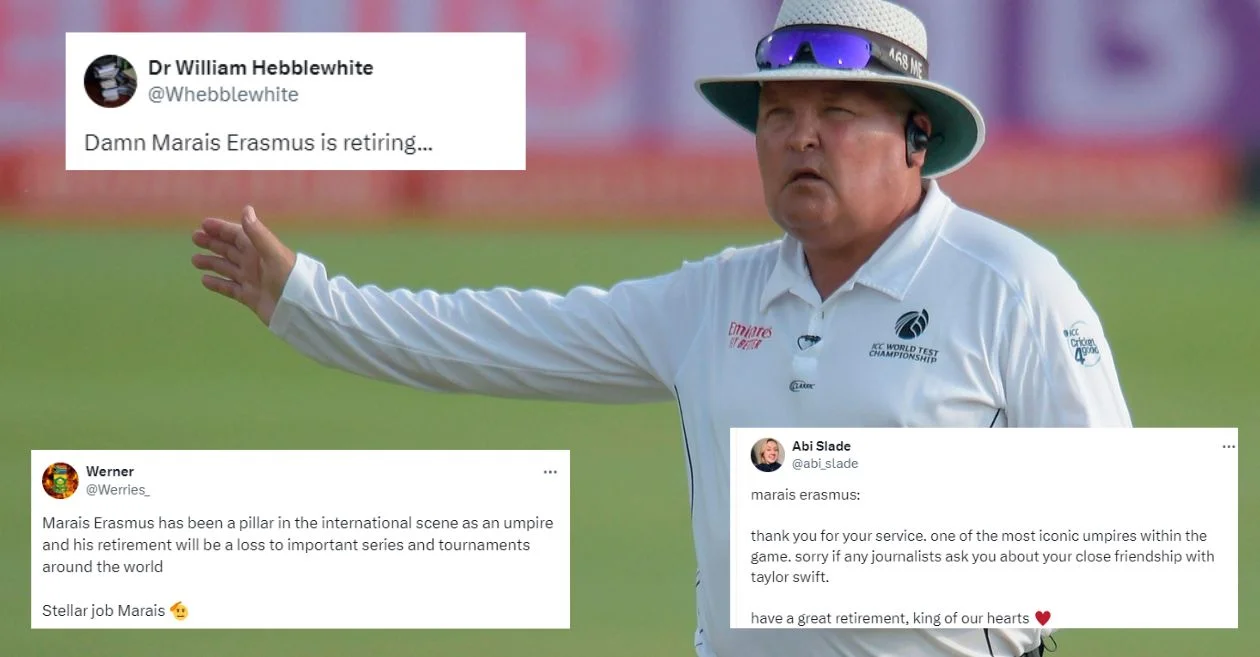This screenshot has width=1260, height=657.
Task: Click the Abi Slade display name
Action: 821,446
